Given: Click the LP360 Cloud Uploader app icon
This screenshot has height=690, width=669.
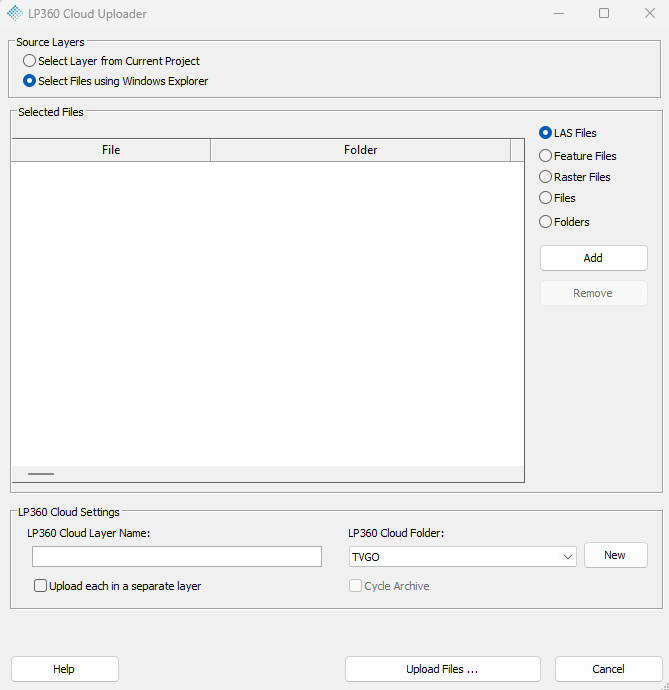Looking at the screenshot, I should (15, 13).
